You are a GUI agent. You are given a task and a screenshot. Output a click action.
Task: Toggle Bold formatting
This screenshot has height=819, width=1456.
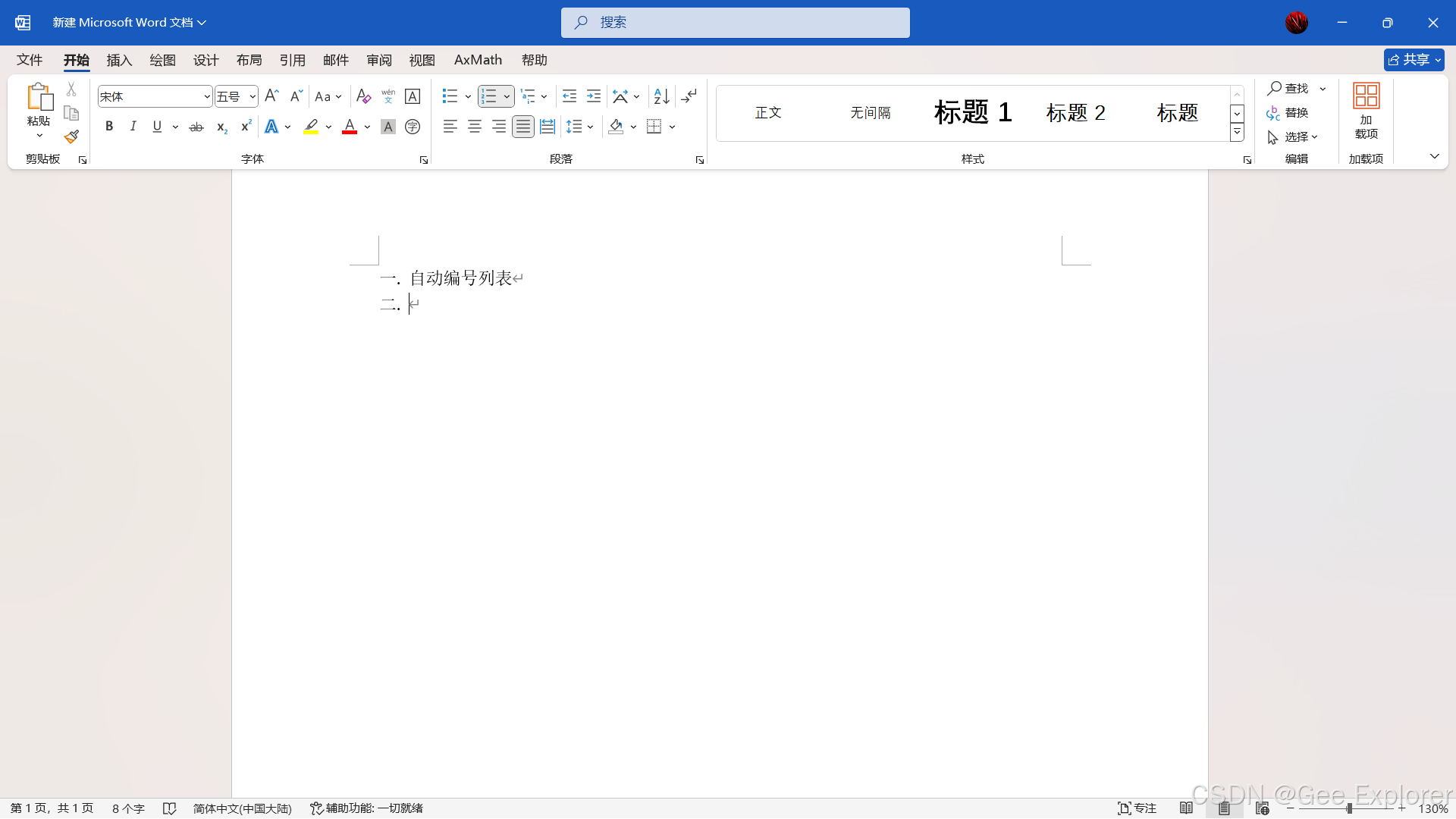pyautogui.click(x=109, y=127)
